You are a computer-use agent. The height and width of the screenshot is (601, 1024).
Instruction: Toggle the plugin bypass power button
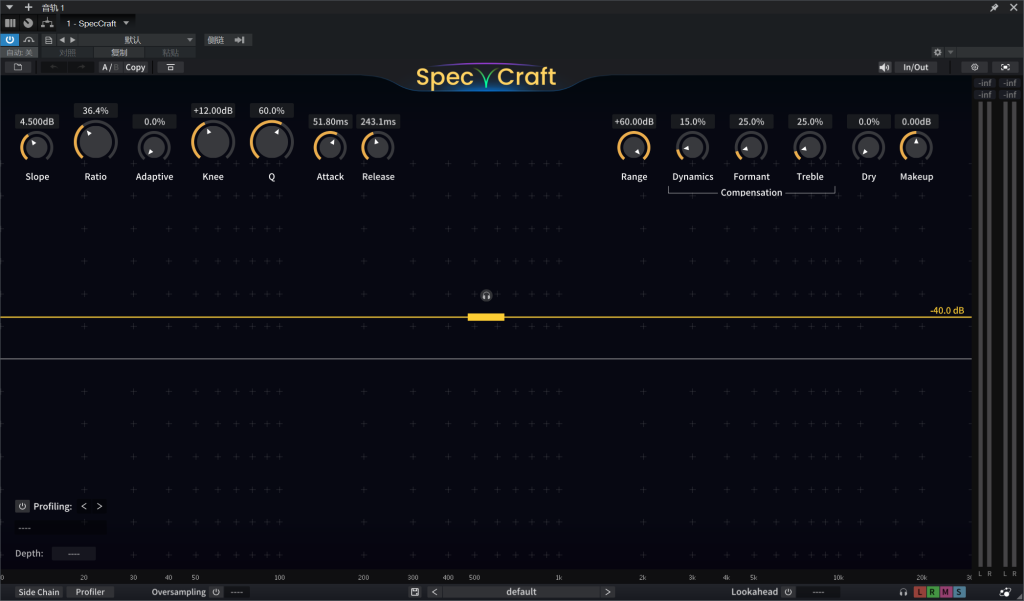pos(10,40)
